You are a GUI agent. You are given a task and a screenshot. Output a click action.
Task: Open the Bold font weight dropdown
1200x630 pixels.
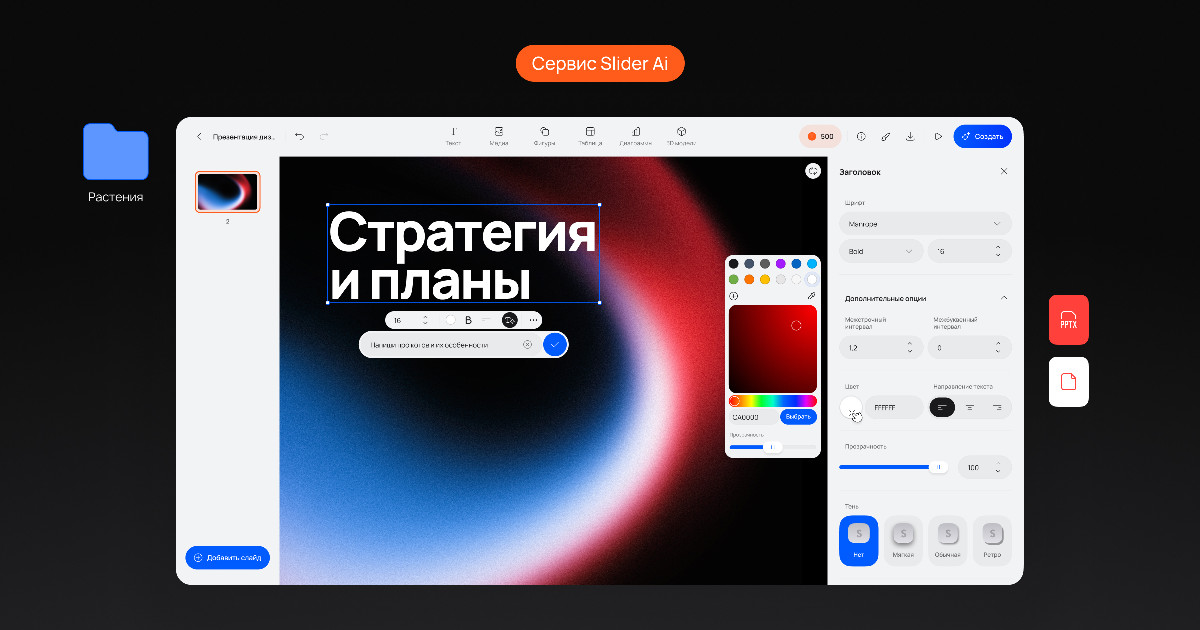coord(880,251)
